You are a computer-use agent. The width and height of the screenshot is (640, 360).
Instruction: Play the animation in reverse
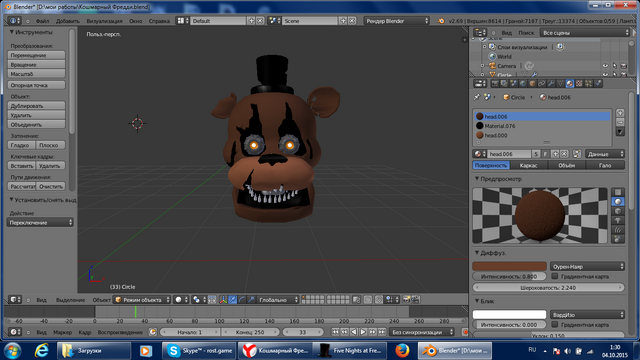[354, 332]
